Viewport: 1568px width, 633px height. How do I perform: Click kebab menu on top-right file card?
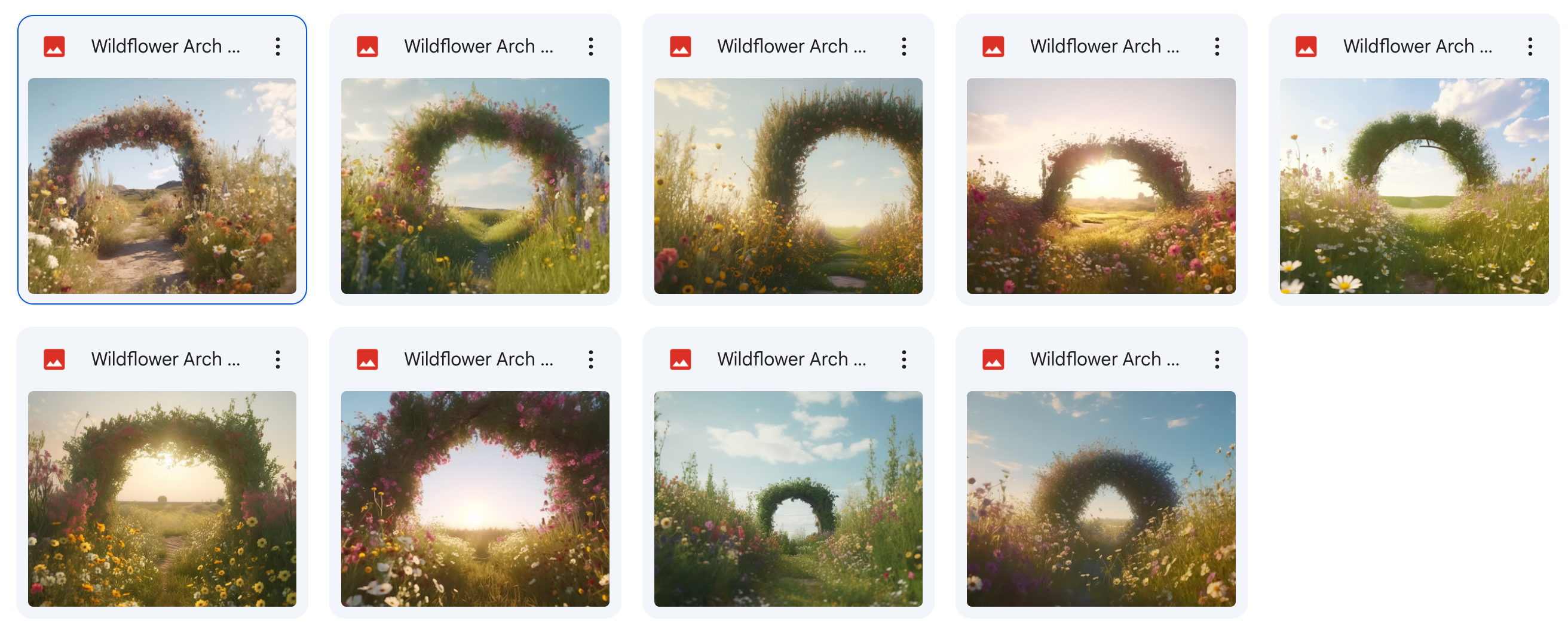(x=1530, y=47)
